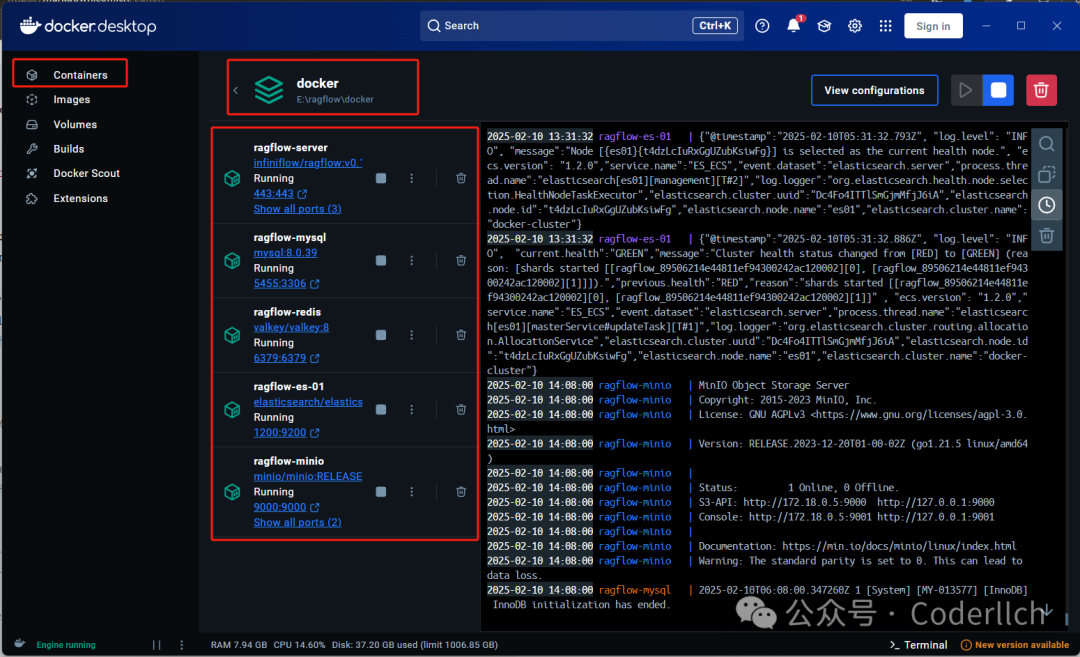Open the help question mark icon

point(762,26)
